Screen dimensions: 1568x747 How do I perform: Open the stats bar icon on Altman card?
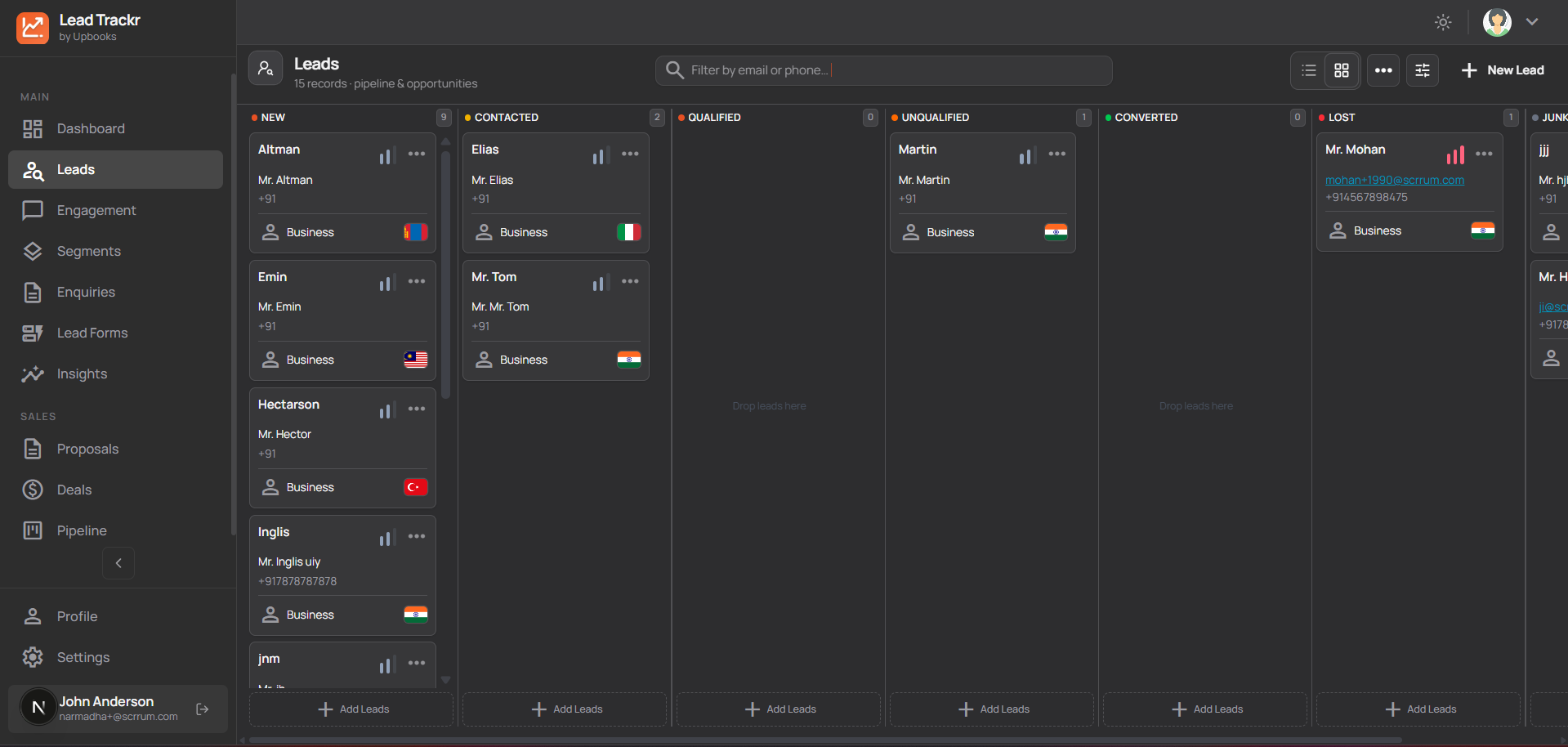pyautogui.click(x=386, y=155)
